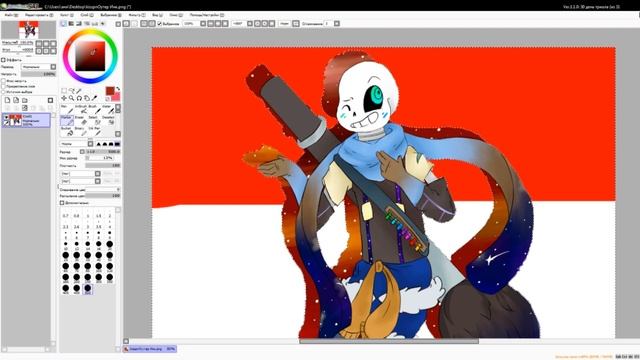Choose the lasso selection tool
The height and width of the screenshot is (360, 640).
tap(72, 91)
